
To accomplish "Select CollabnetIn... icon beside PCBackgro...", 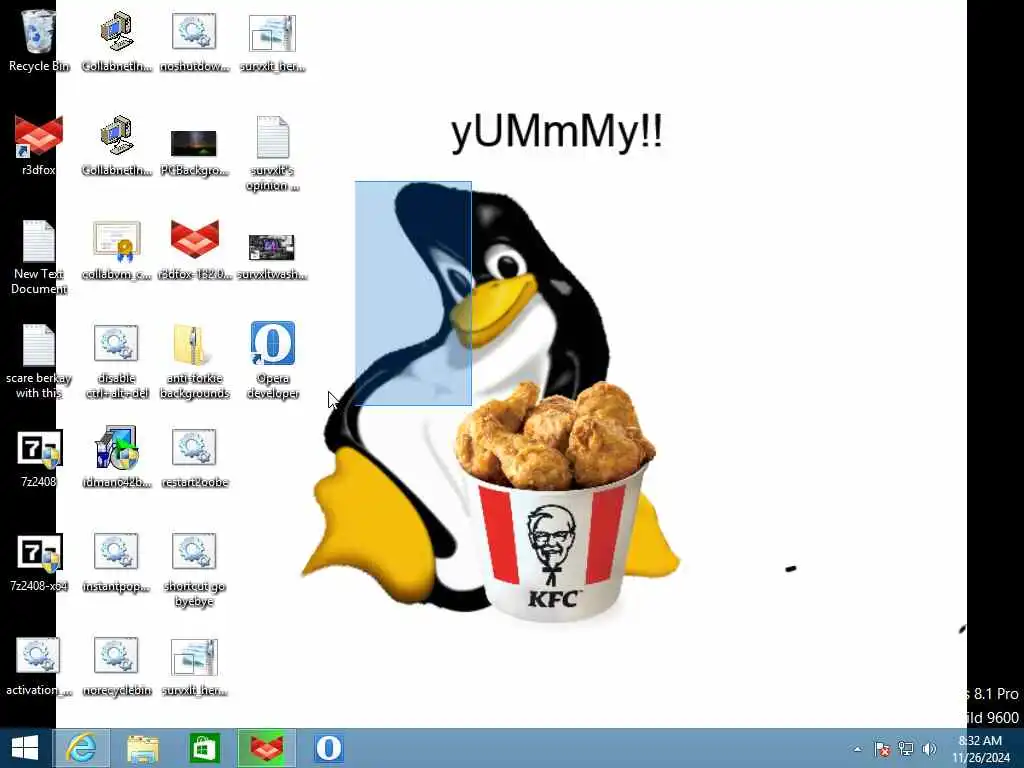I will (116, 145).
